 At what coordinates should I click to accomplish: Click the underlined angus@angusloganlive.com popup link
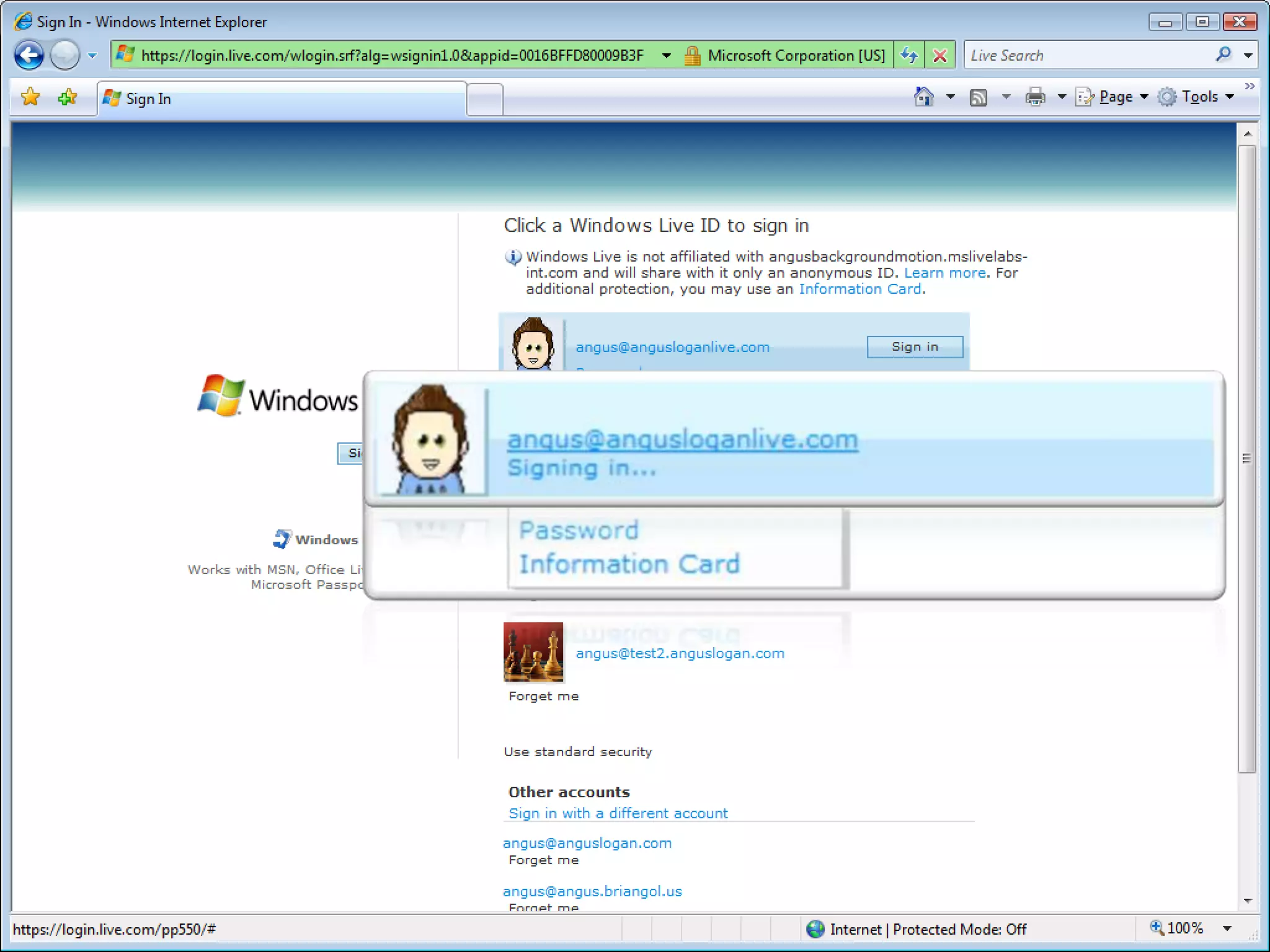[683, 439]
